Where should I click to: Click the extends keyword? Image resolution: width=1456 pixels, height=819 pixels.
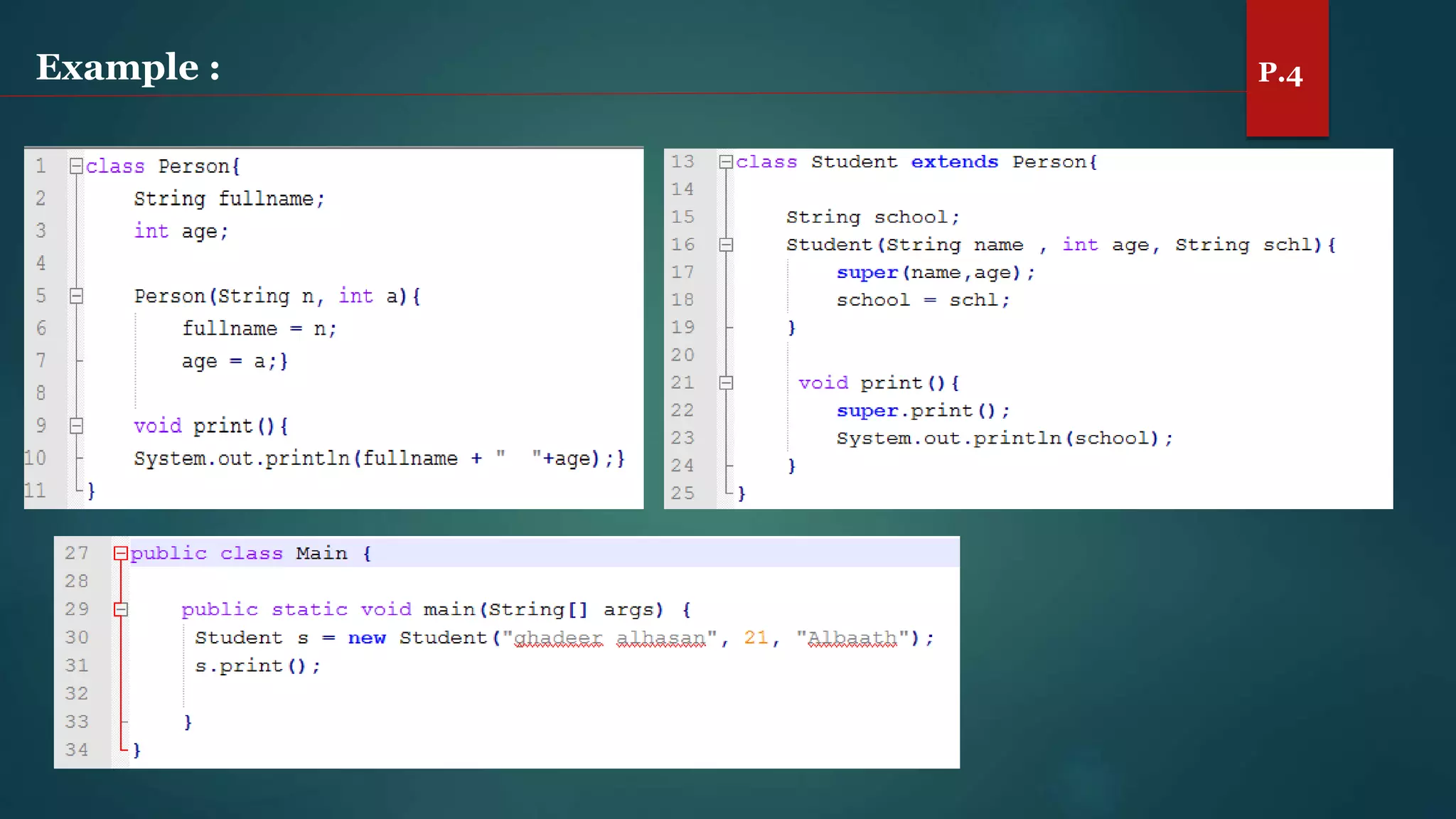click(954, 162)
